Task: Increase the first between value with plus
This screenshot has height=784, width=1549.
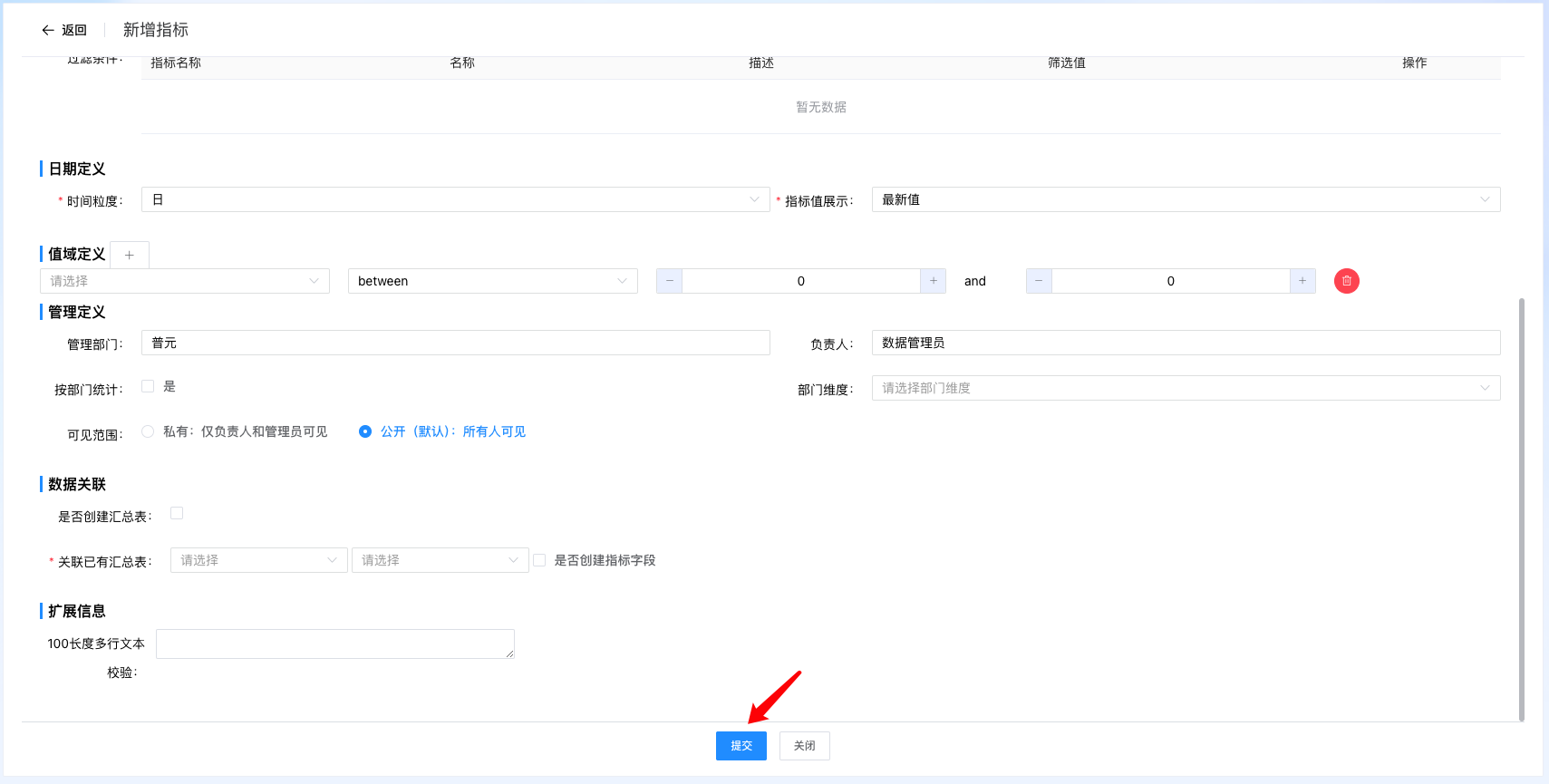Action: [x=933, y=281]
